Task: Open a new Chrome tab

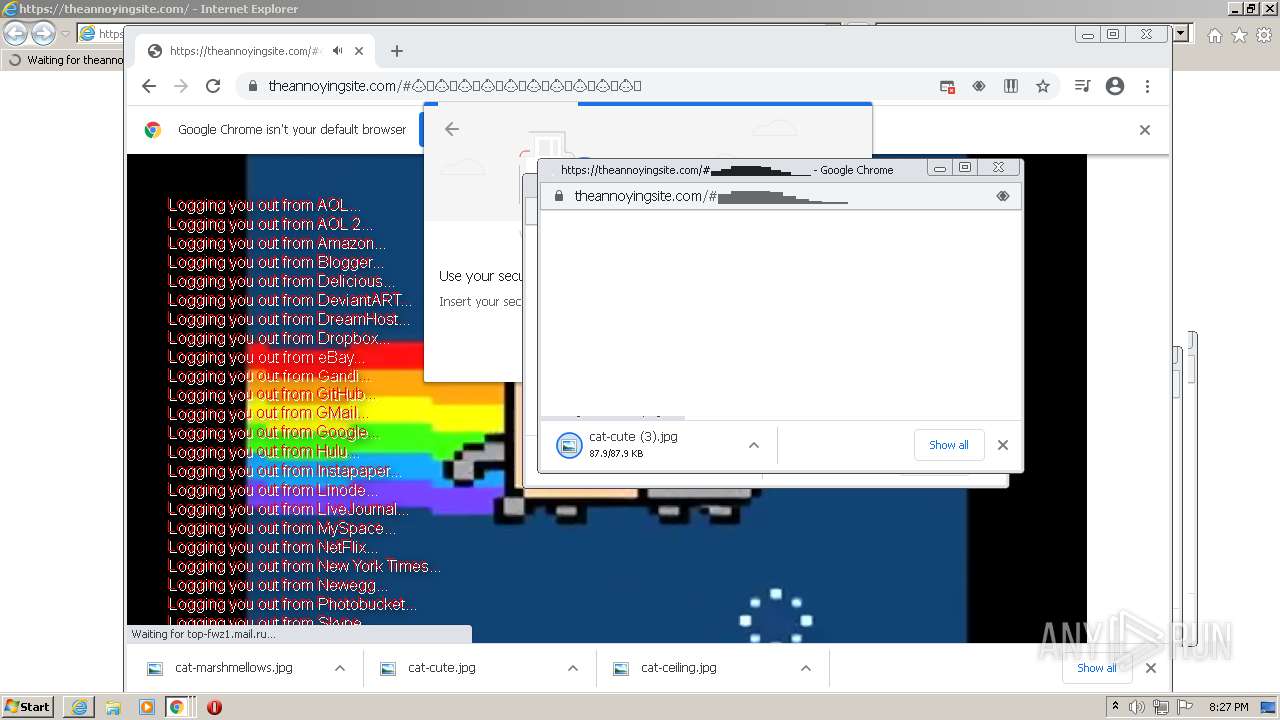Action: [x=397, y=51]
